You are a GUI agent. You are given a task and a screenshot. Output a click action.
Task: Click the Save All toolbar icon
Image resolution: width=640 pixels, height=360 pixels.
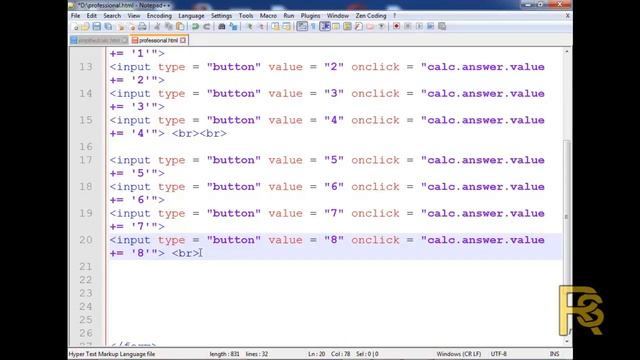click(x=108, y=27)
